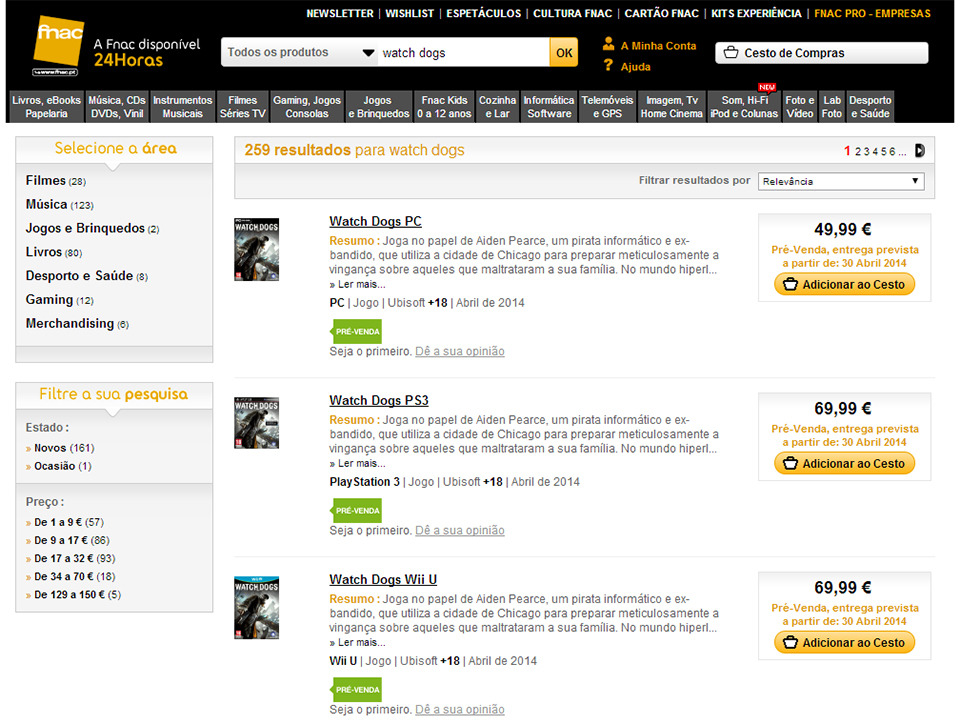Click the Watch Dogs PC cover thumbnail

256,249
